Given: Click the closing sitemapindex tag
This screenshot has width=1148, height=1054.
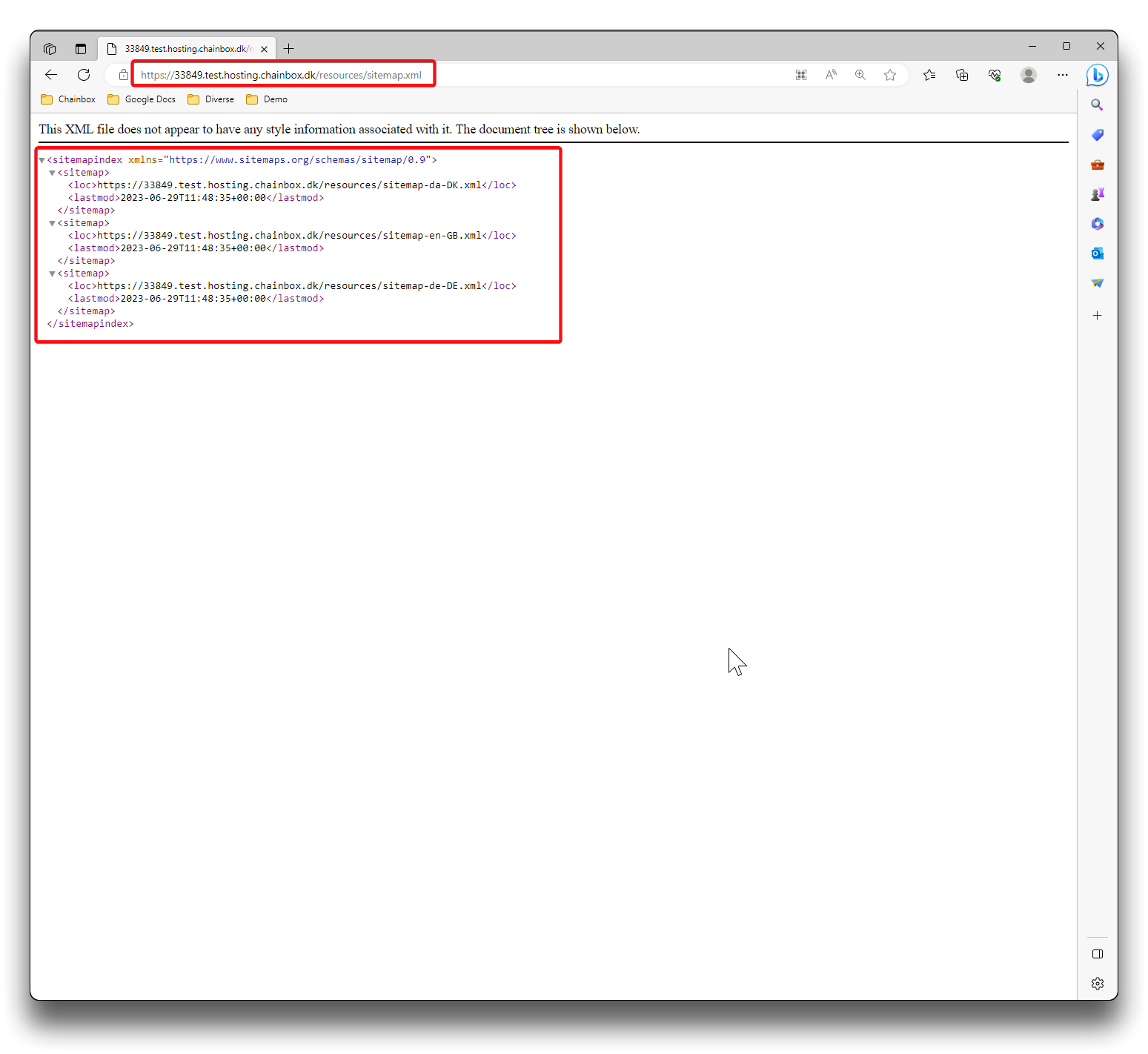Looking at the screenshot, I should (x=90, y=324).
